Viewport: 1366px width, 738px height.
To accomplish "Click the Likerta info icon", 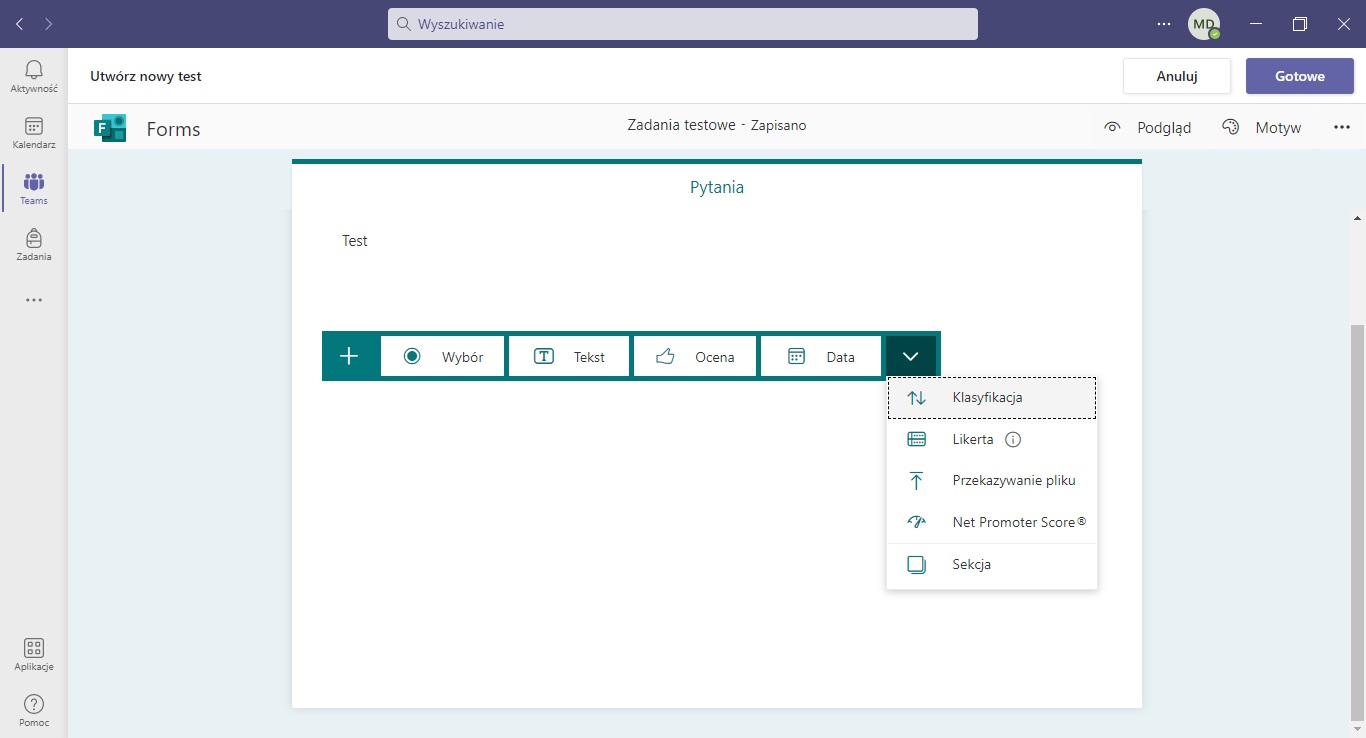I will coord(1012,439).
